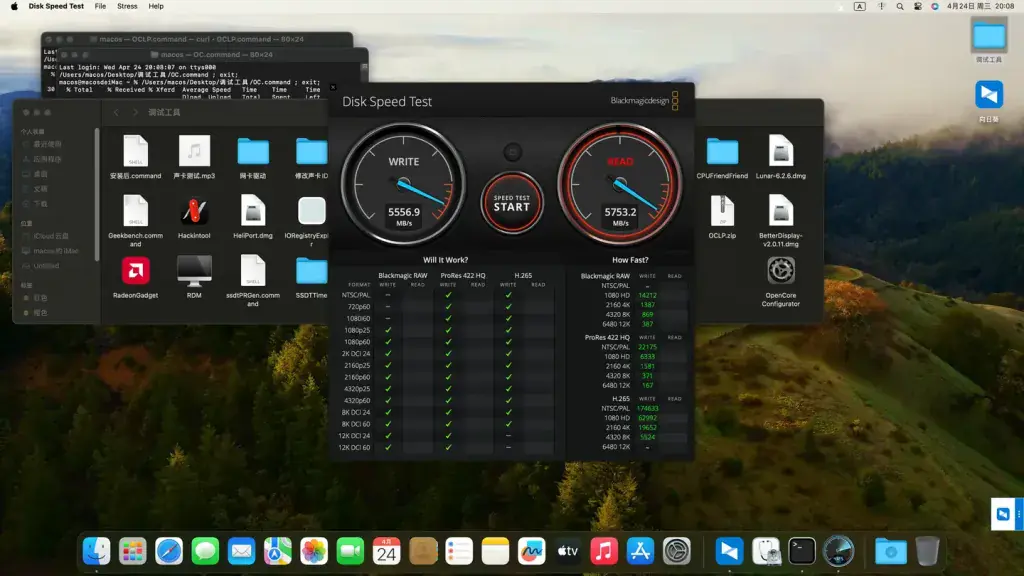Open the Apple menu
The width and height of the screenshot is (1024, 576).
tap(14, 7)
